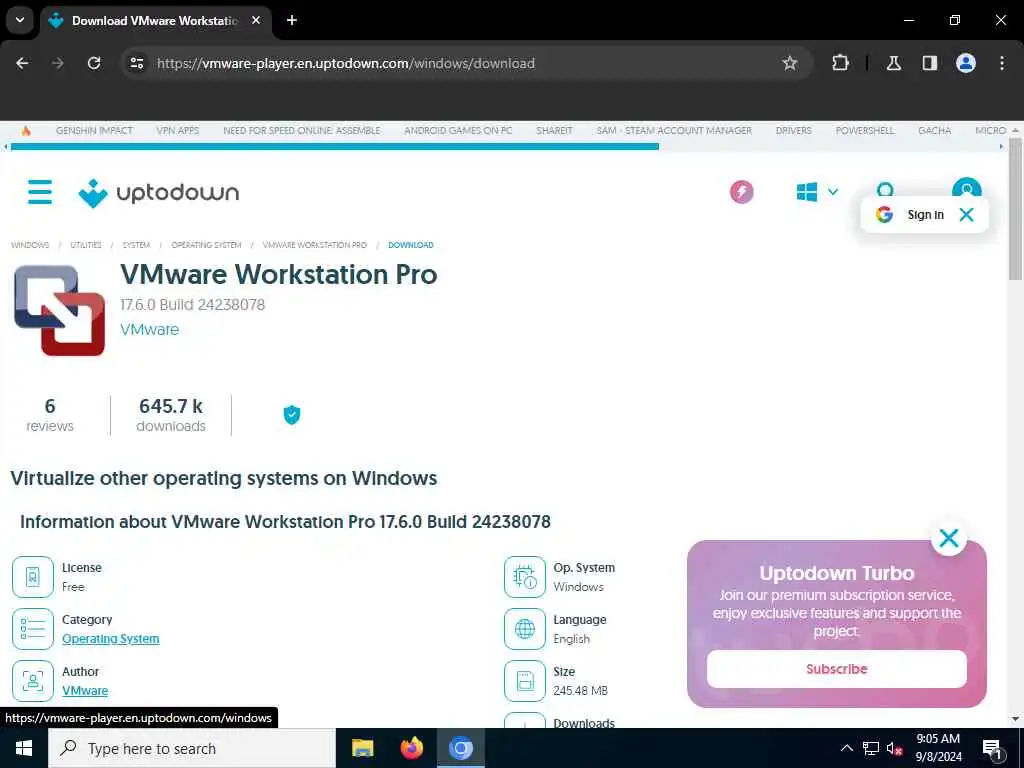Open POWERSHELL trending link
1024x768 pixels.
click(x=865, y=131)
